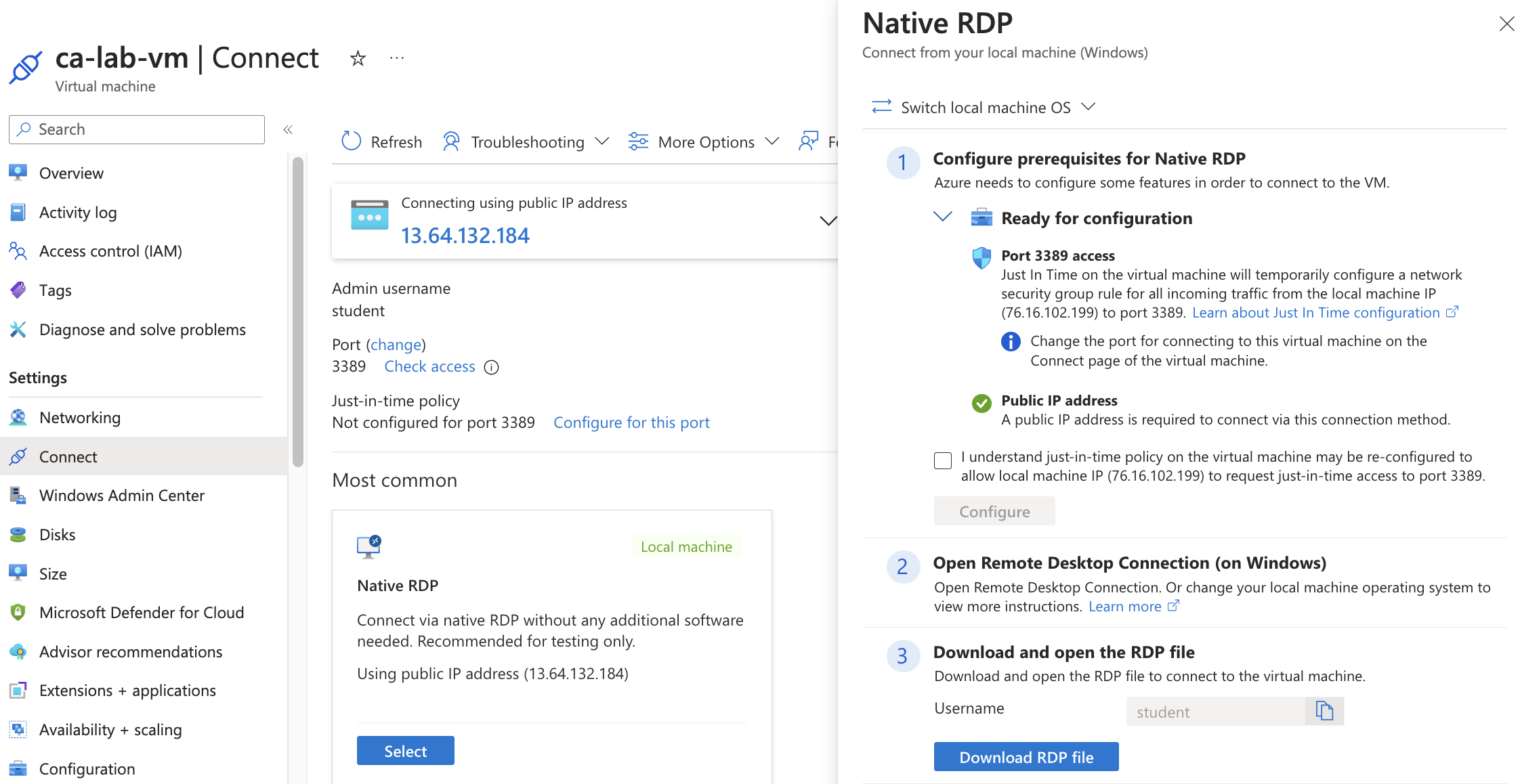This screenshot has width=1520, height=784.
Task: Click the sidebar Search input field
Action: 137,129
